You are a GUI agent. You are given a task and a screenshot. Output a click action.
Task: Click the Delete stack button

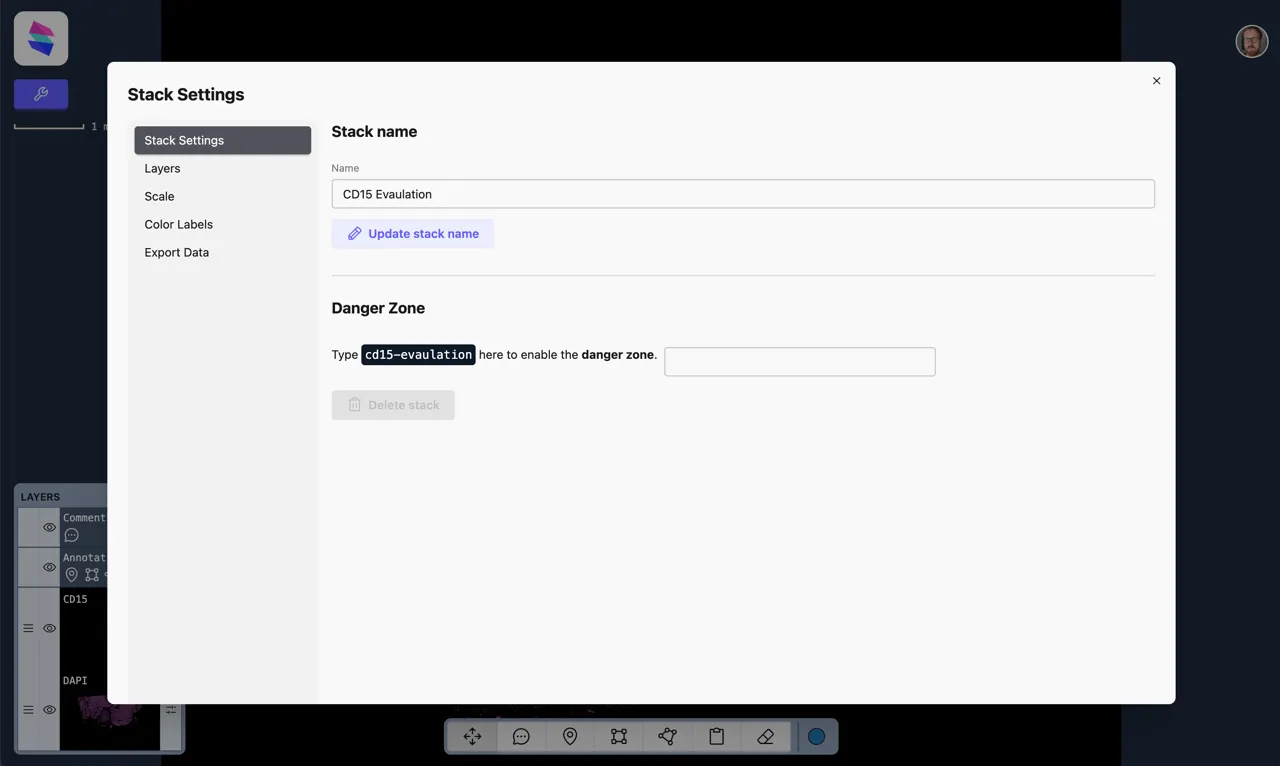[393, 405]
